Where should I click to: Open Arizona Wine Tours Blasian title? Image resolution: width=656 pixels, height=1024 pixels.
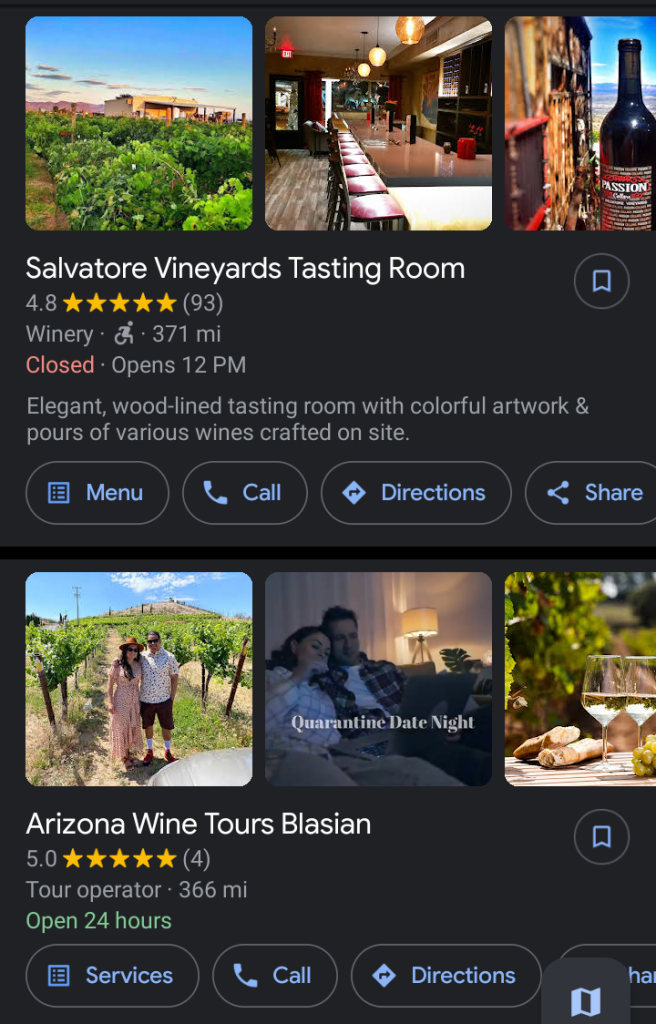198,824
